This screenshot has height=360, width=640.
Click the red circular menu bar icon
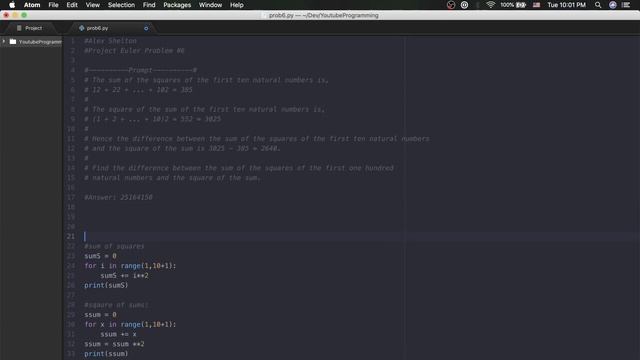[451, 5]
